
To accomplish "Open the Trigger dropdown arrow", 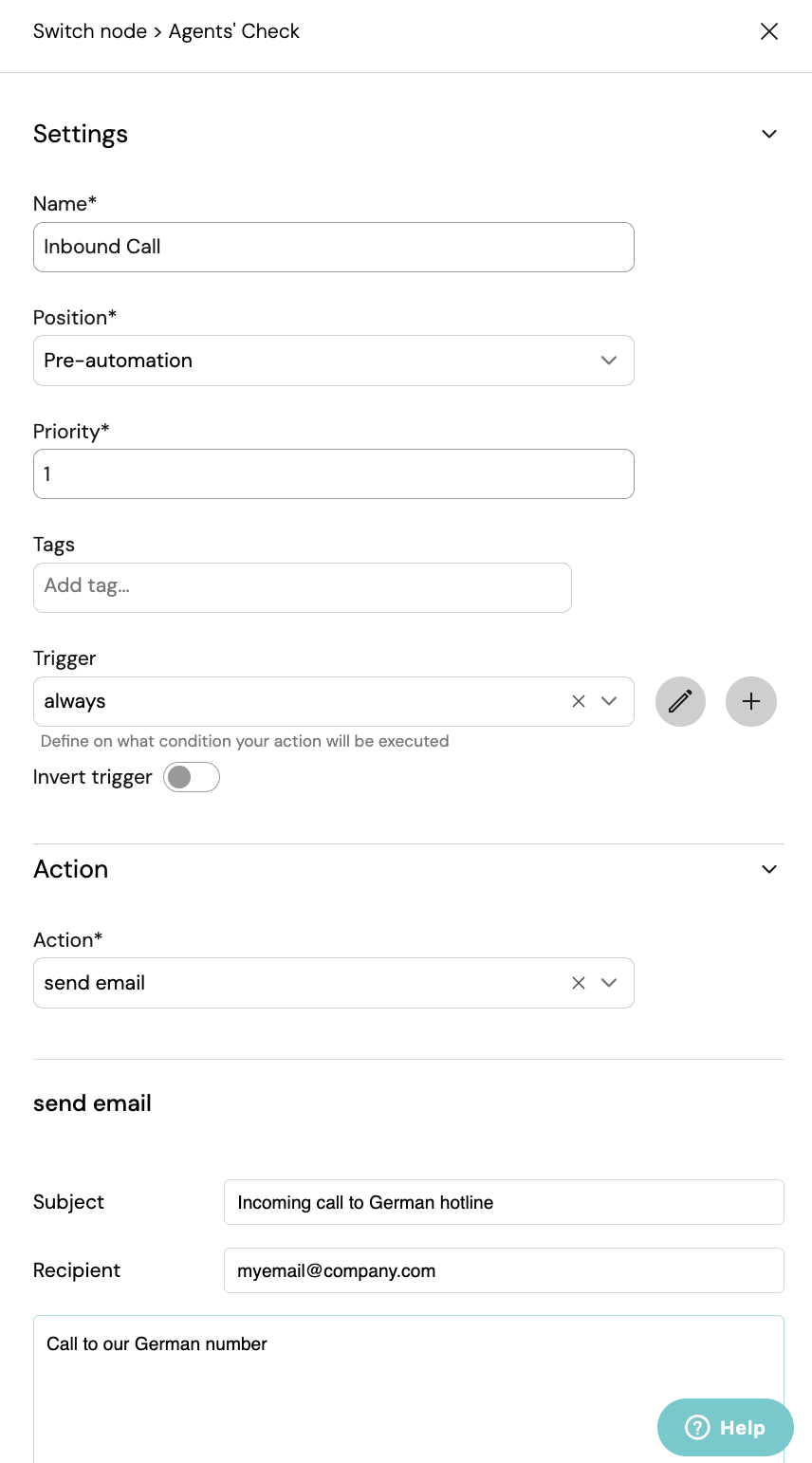I will (x=609, y=702).
